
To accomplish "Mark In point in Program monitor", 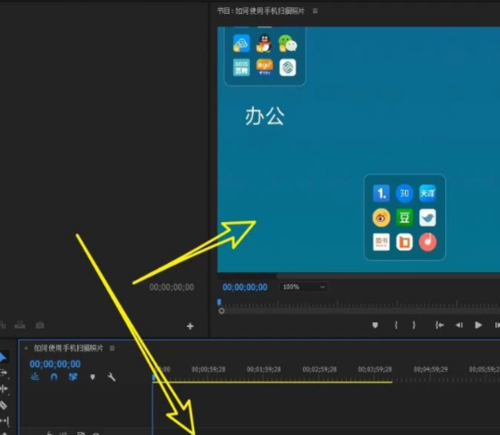I will point(396,325).
